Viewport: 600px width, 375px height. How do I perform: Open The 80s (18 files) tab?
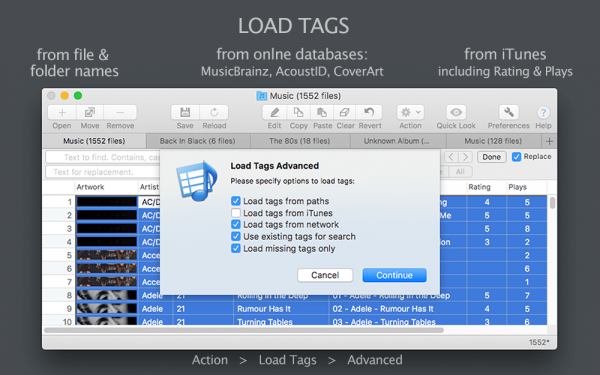pos(300,141)
